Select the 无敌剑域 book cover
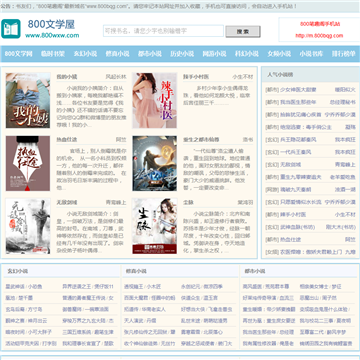 (x=28, y=226)
